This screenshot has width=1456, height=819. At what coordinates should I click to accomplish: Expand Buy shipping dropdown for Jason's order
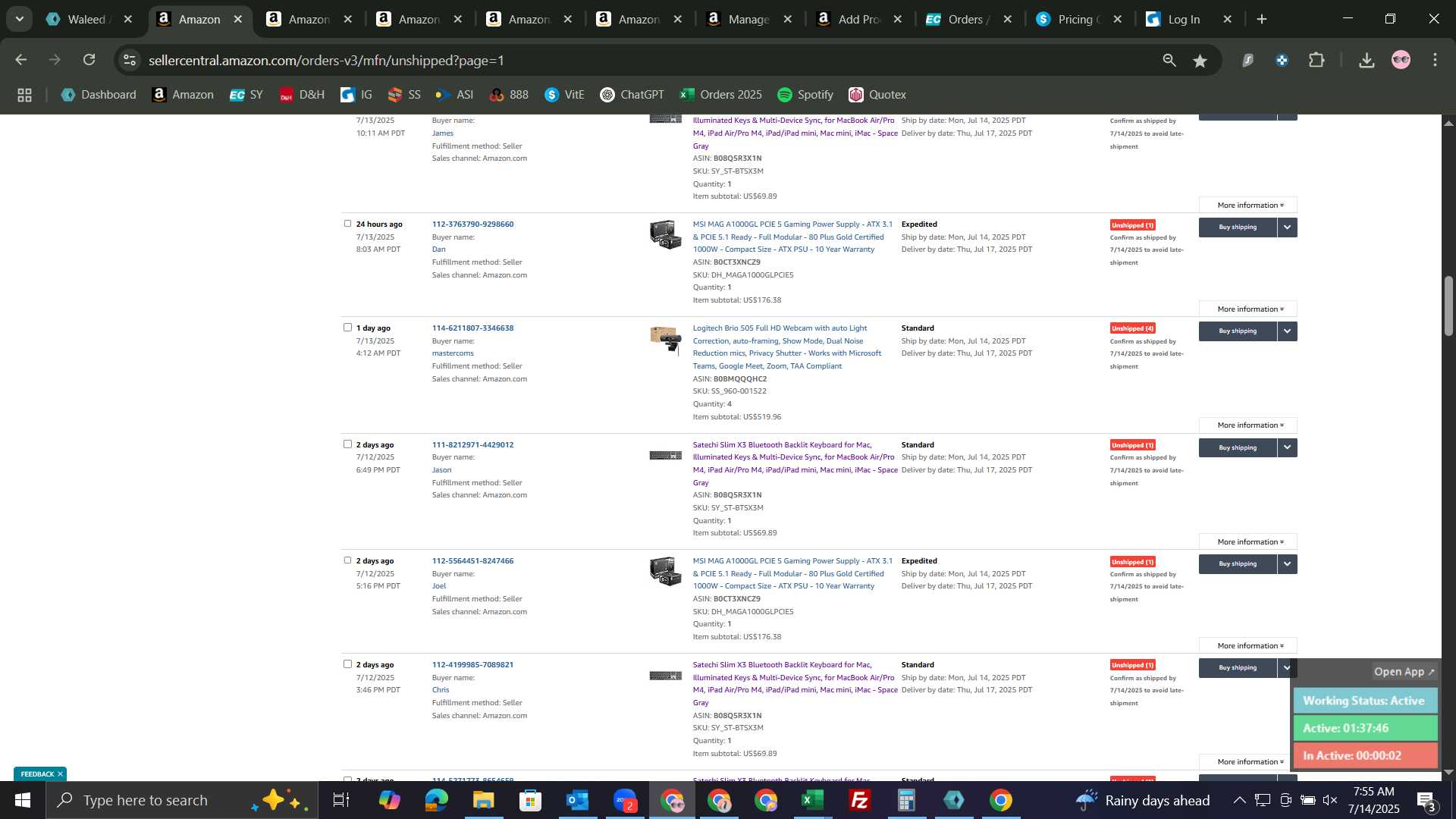click(x=1287, y=448)
